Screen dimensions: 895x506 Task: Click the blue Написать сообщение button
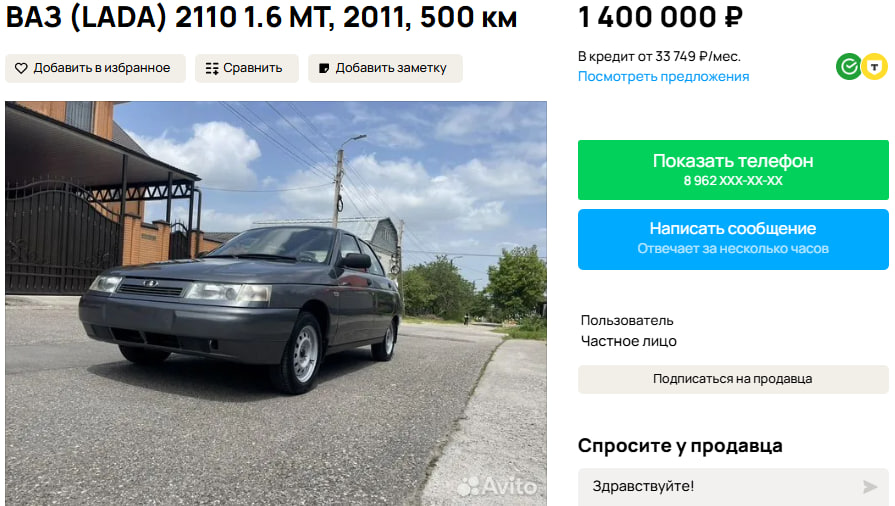[x=733, y=239]
